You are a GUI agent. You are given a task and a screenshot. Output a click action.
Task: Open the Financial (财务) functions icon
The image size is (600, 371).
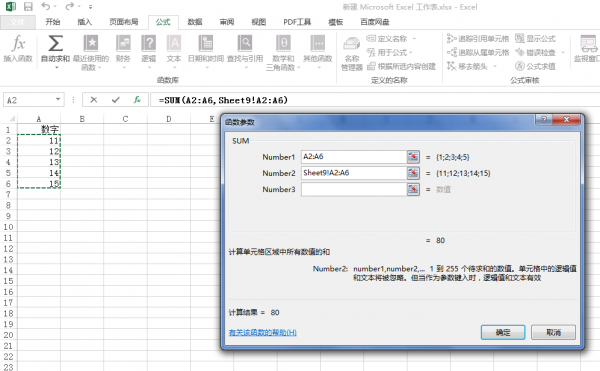pyautogui.click(x=123, y=43)
